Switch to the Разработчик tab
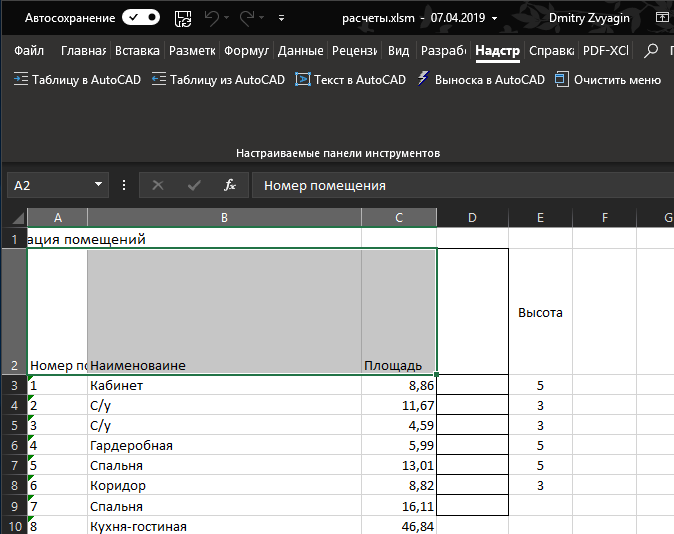The image size is (674, 534). [443, 51]
